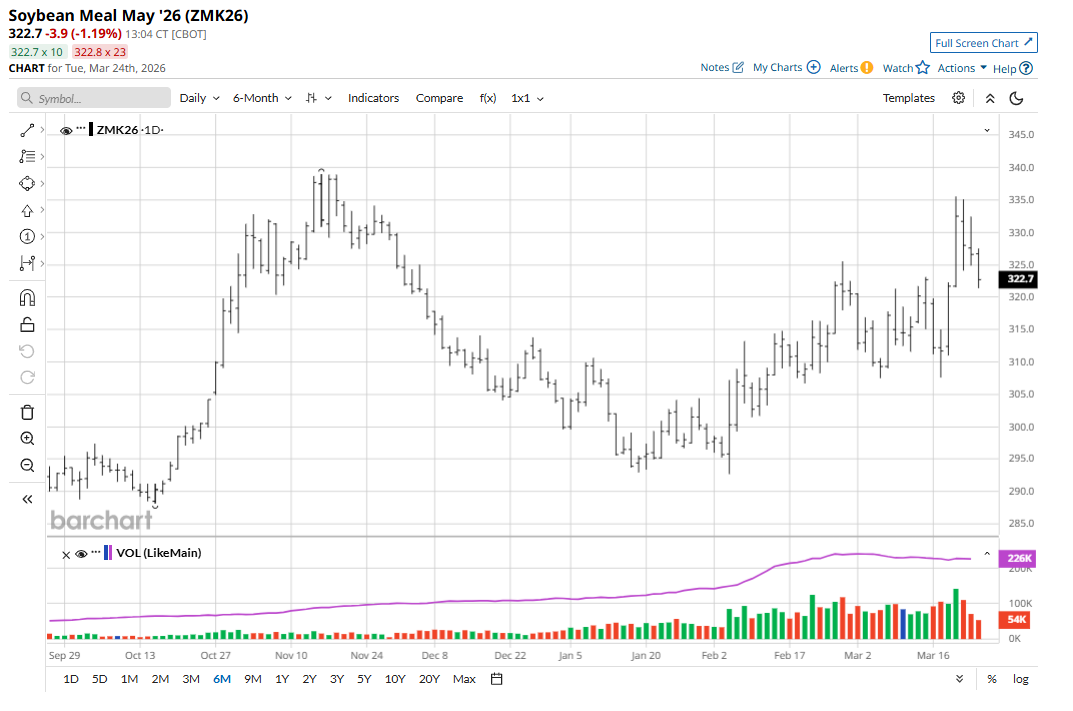Image resolution: width=1073 pixels, height=711 pixels.
Task: Open Alerts with the exclamation icon
Action: [867, 68]
